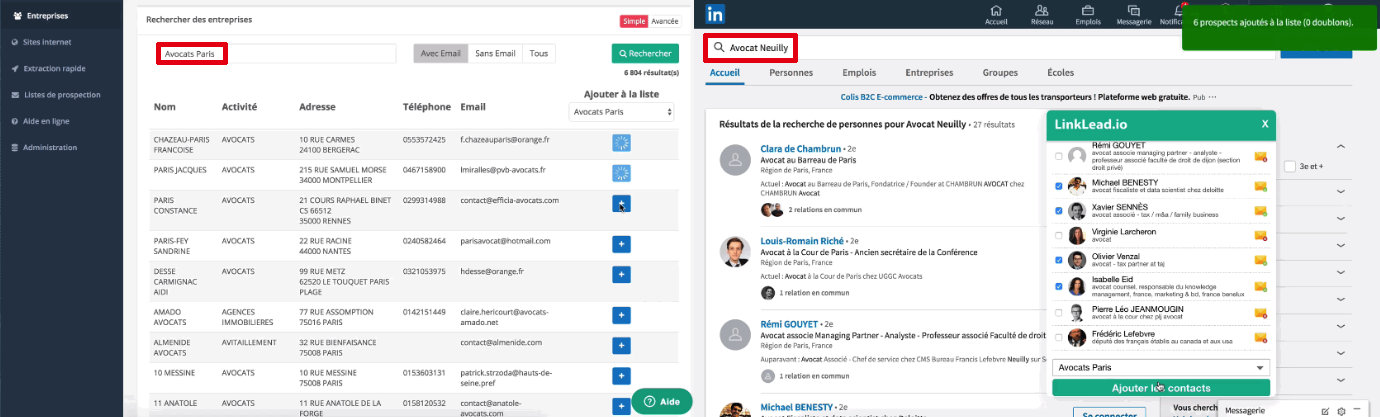Uncheck the Isabelle Eid checkbox
The width and height of the screenshot is (1380, 417).
1058,286
